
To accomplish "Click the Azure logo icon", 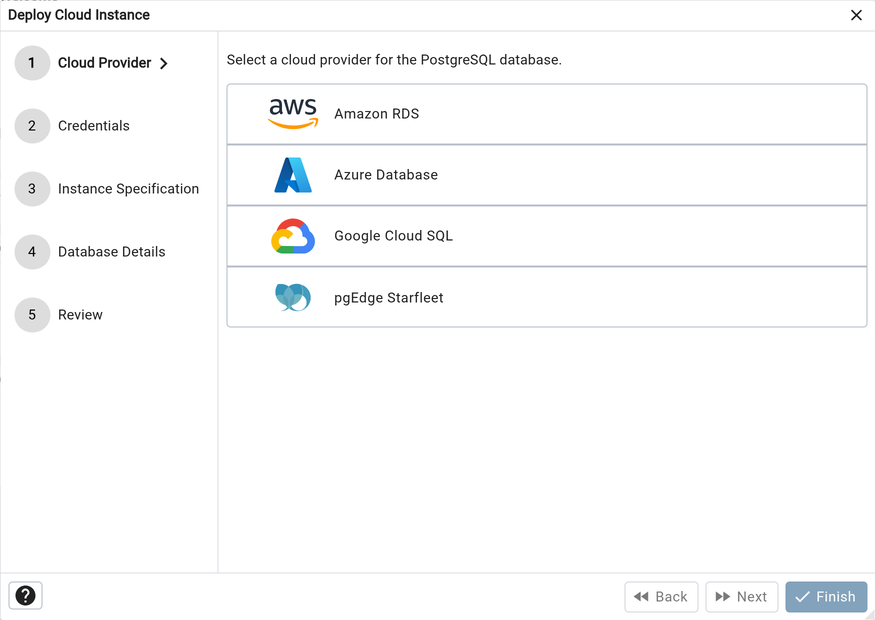I will click(x=293, y=175).
